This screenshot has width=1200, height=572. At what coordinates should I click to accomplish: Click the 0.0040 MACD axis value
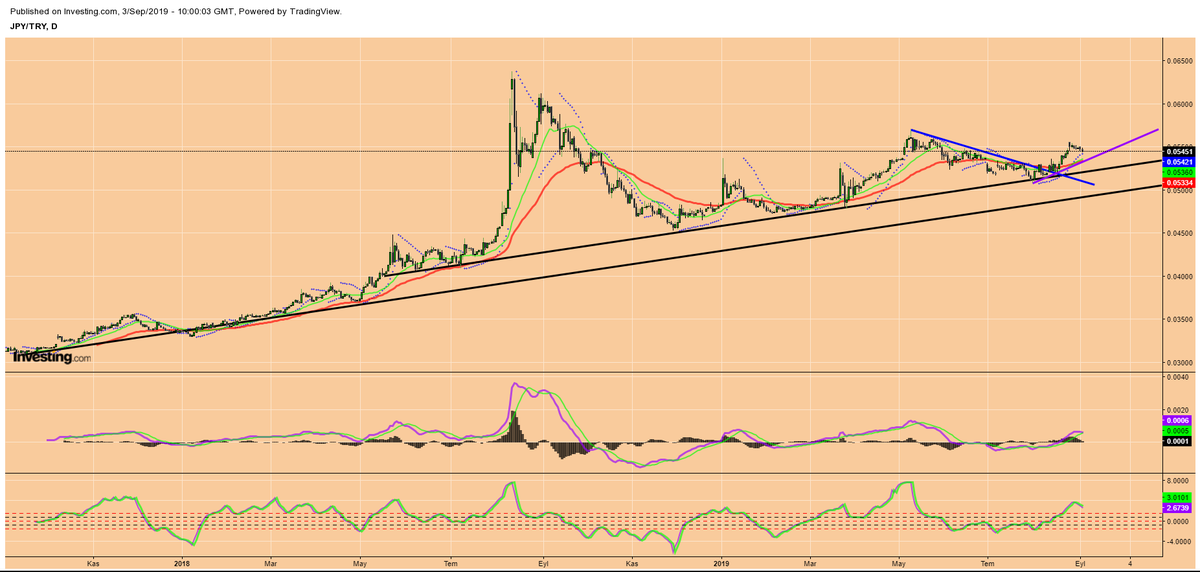click(1178, 377)
